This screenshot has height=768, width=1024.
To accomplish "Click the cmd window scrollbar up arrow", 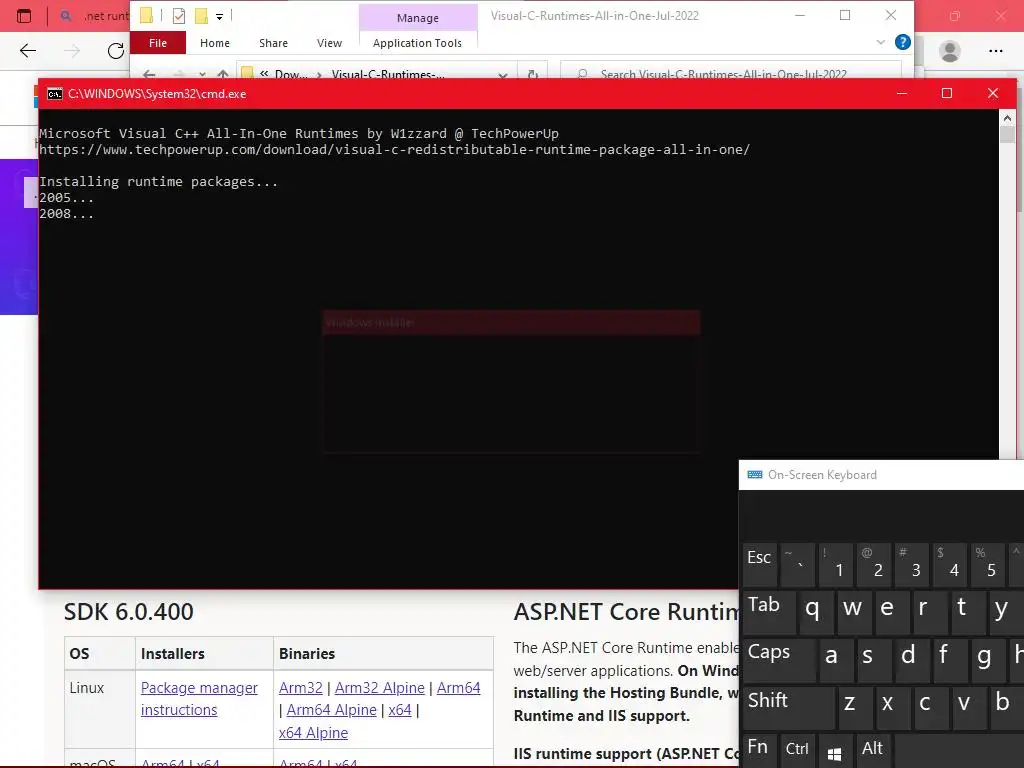I will point(1007,118).
